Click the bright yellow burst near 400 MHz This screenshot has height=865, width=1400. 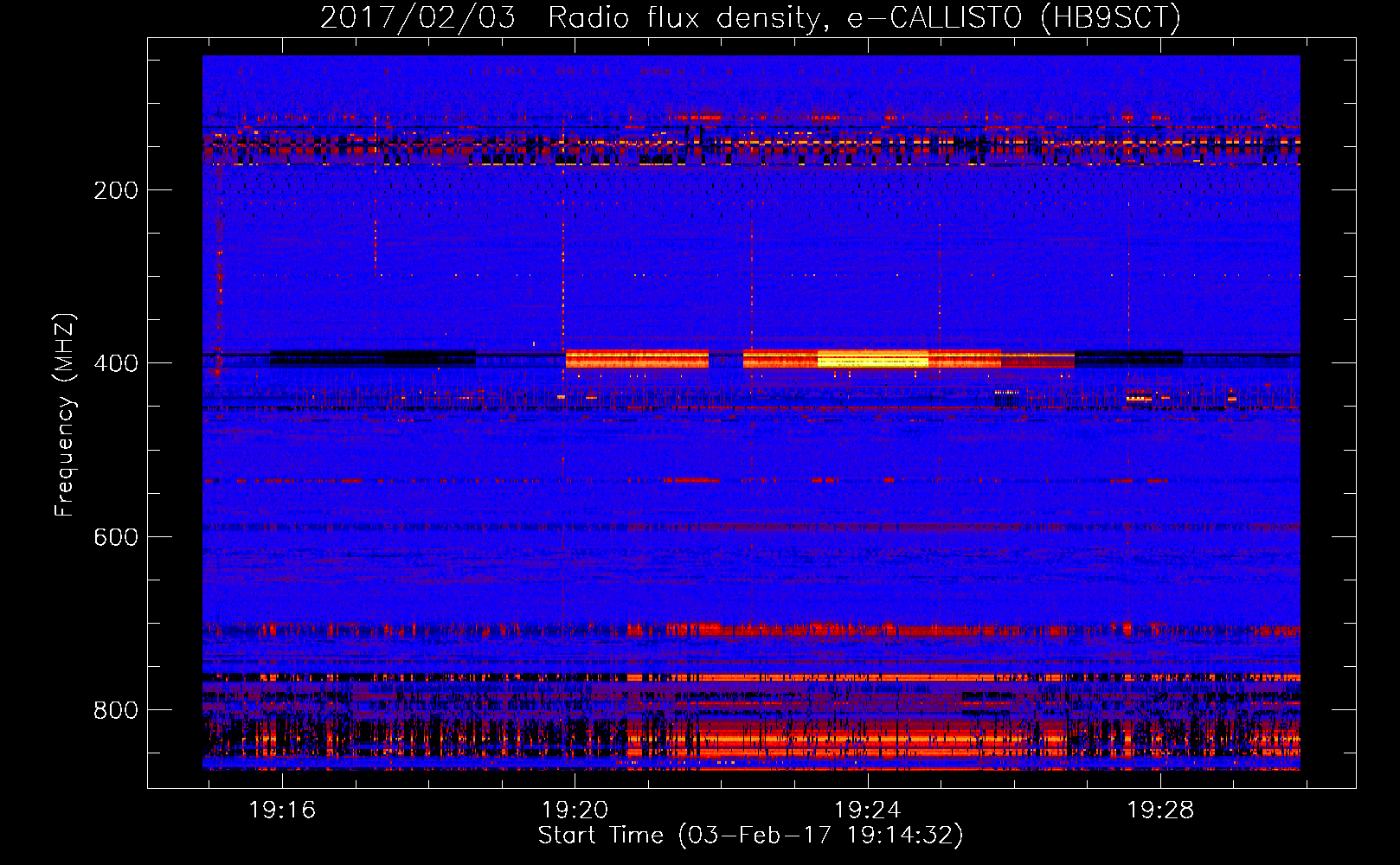coord(873,358)
